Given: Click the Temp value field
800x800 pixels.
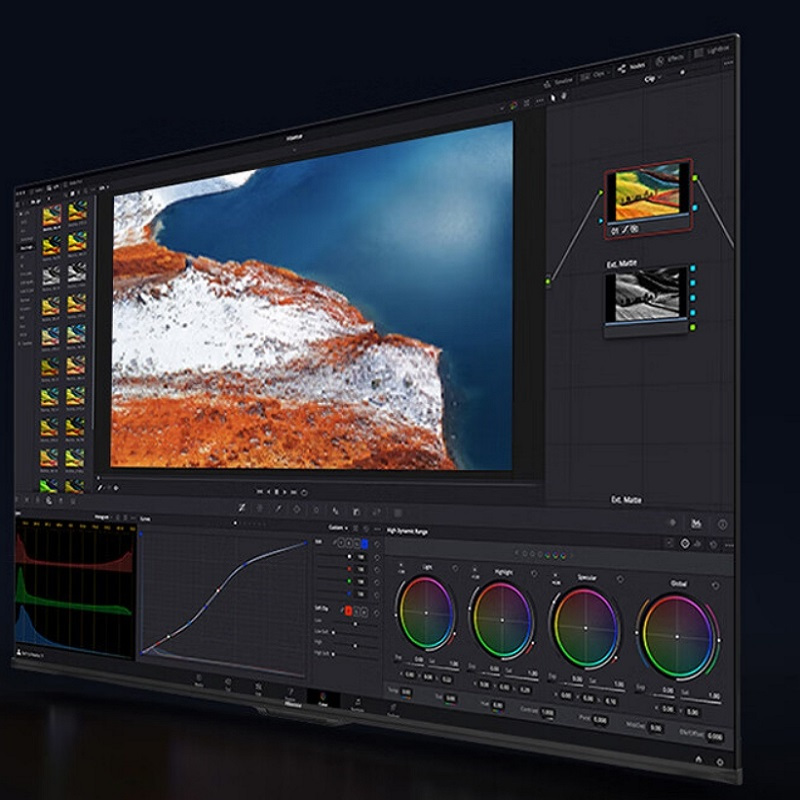Looking at the screenshot, I should tap(406, 693).
